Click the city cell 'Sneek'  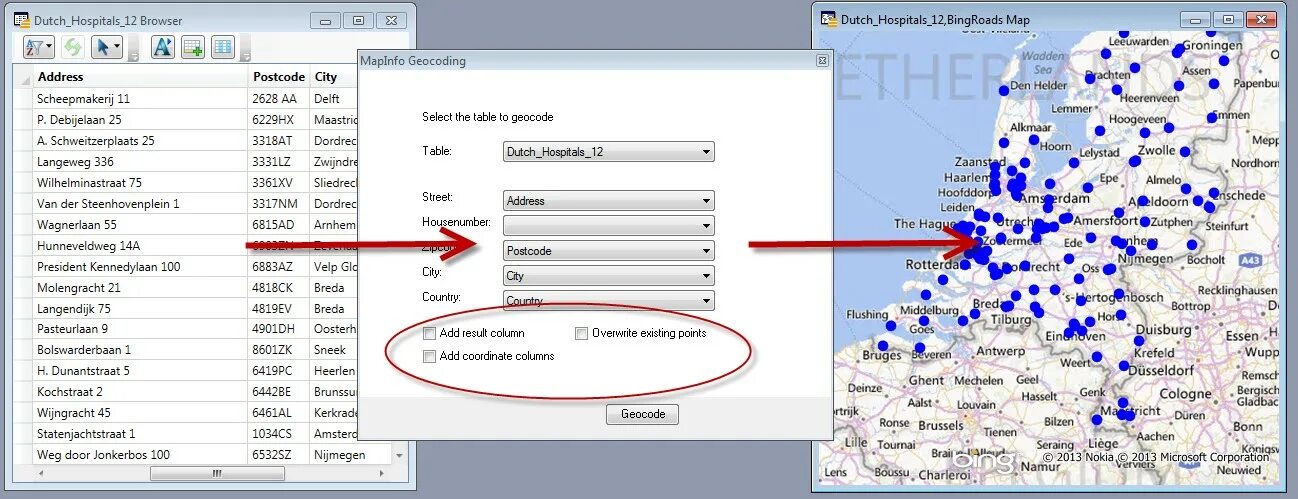point(334,350)
